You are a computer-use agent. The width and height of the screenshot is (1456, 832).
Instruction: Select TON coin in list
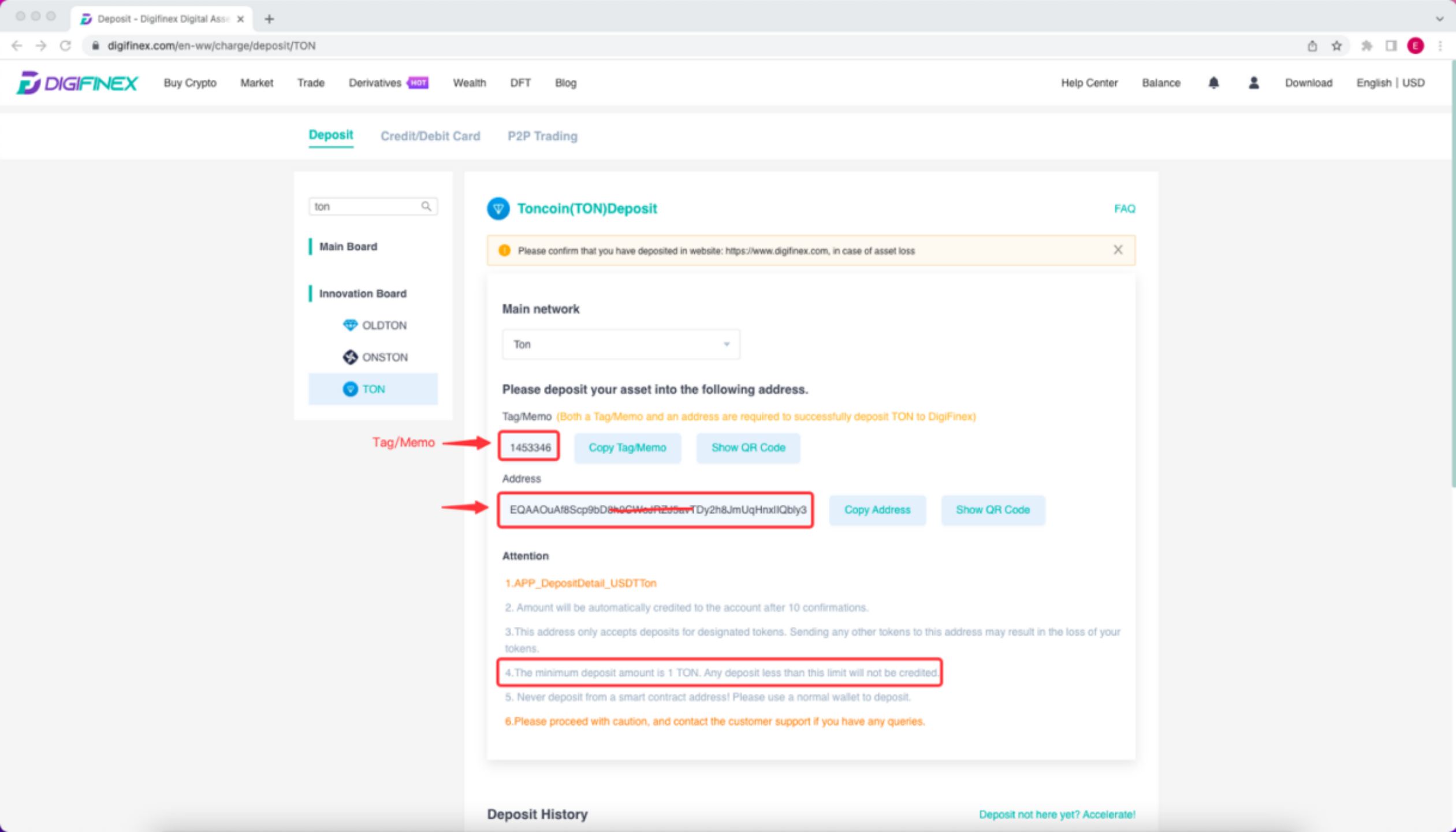click(x=373, y=389)
